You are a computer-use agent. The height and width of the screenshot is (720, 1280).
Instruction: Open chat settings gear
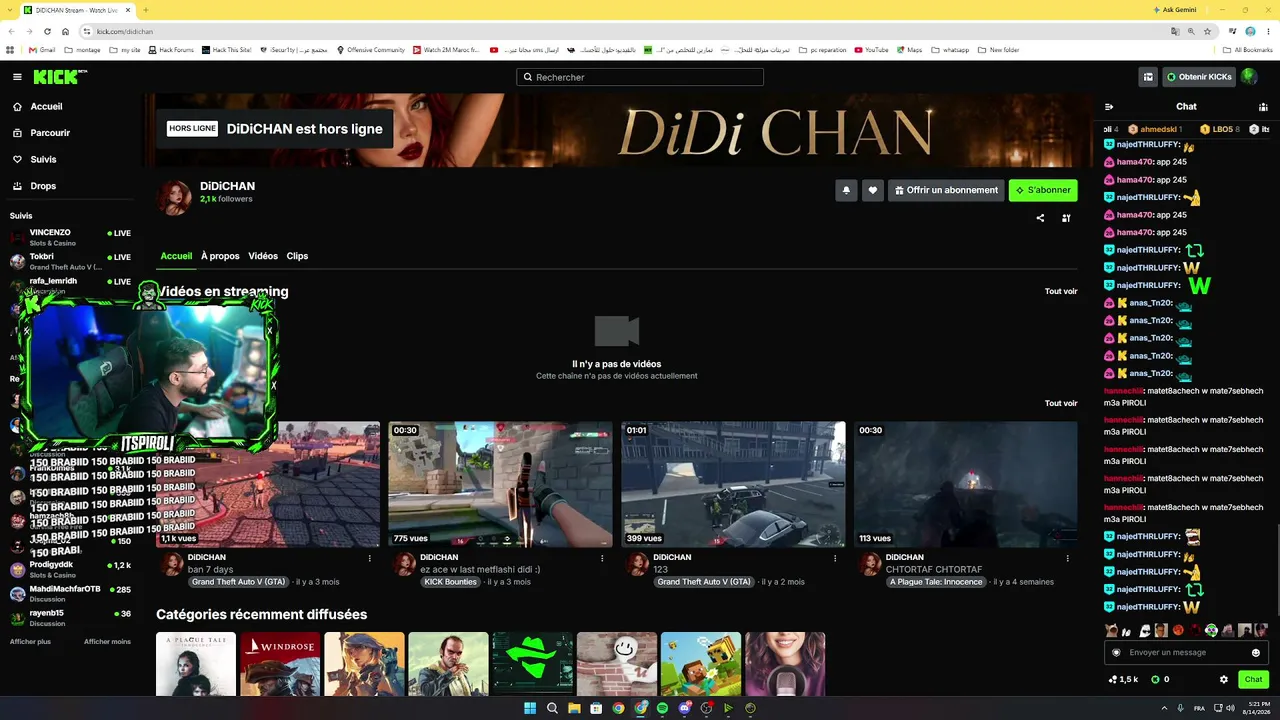1224,679
